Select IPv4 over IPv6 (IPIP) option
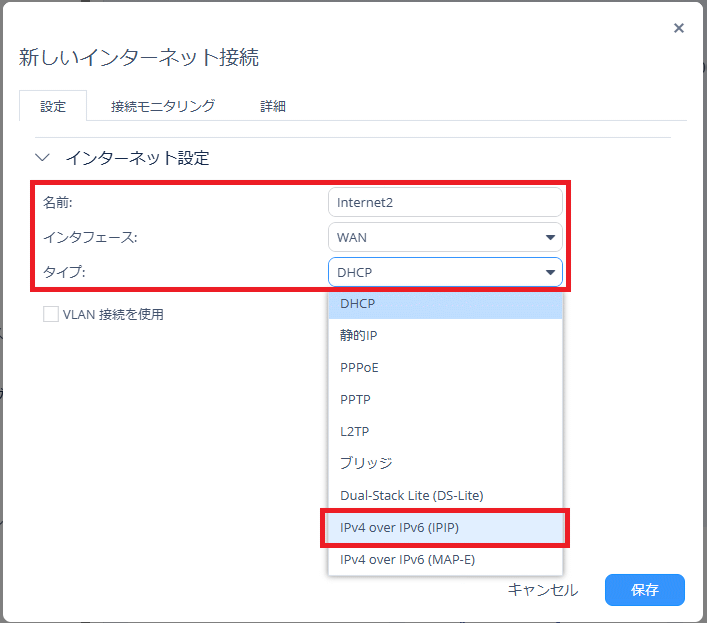Image resolution: width=707 pixels, height=623 pixels. [445, 527]
